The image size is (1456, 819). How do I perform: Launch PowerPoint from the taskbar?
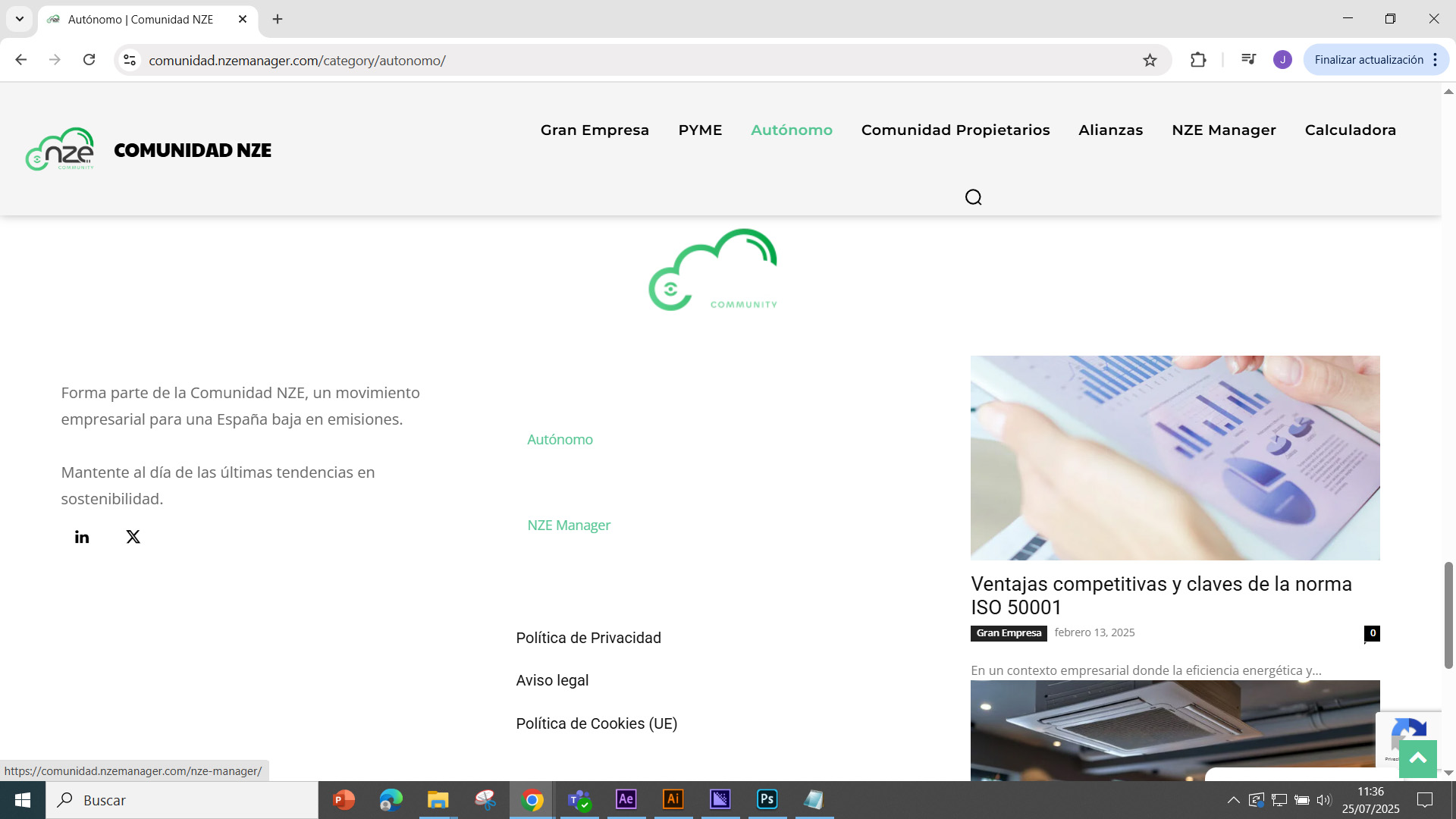coord(344,800)
